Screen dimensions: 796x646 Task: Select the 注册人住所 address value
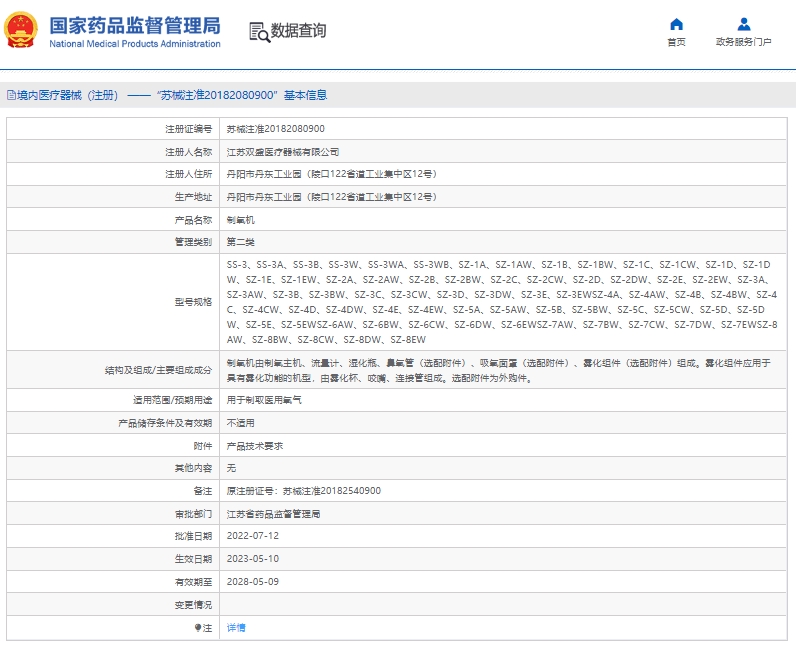(332, 174)
